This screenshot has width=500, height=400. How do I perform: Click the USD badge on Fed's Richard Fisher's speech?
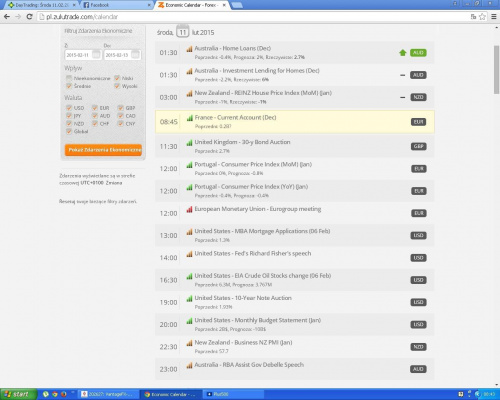(418, 258)
